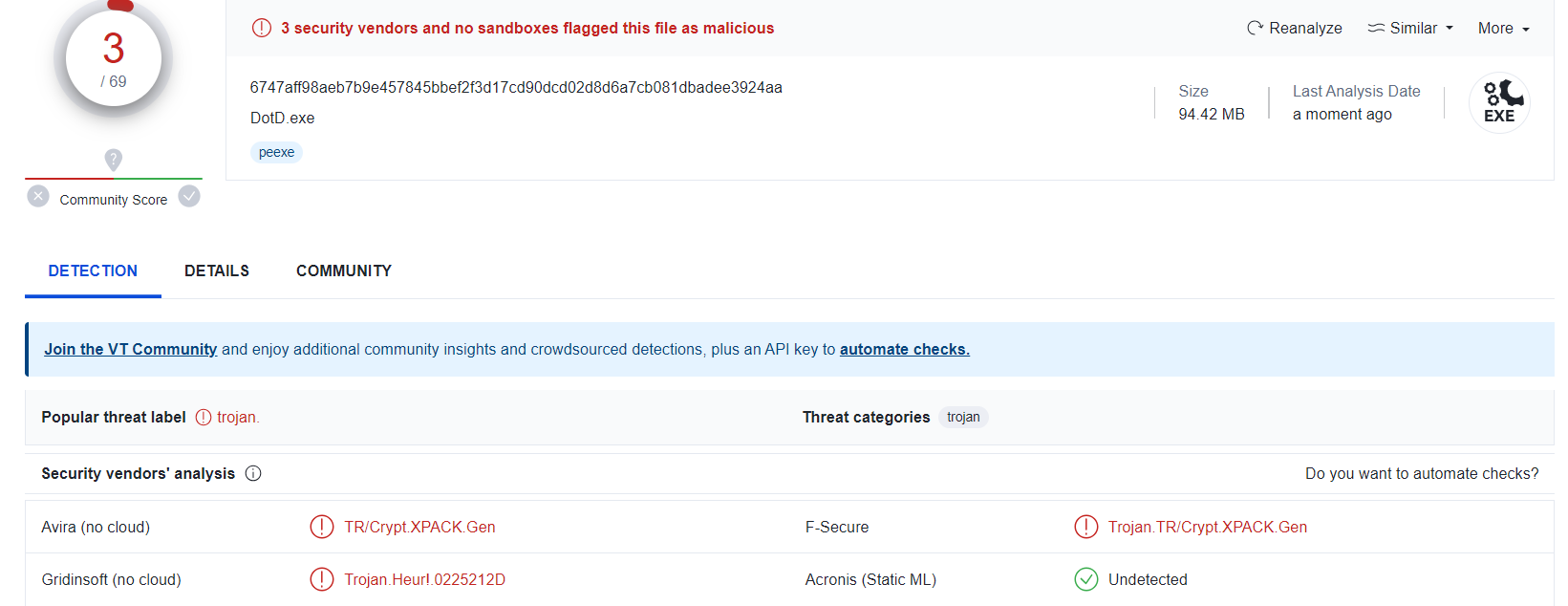Open the automate checks link
The image size is (1568, 606).
[905, 350]
